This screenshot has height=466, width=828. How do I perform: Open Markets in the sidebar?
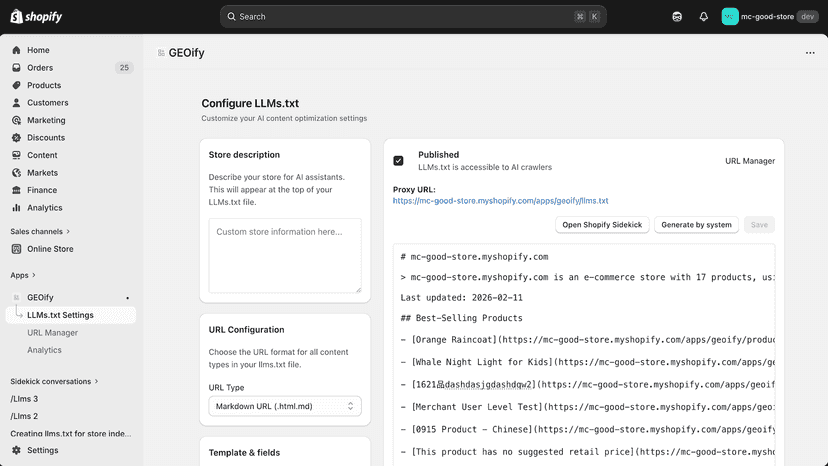[42, 173]
